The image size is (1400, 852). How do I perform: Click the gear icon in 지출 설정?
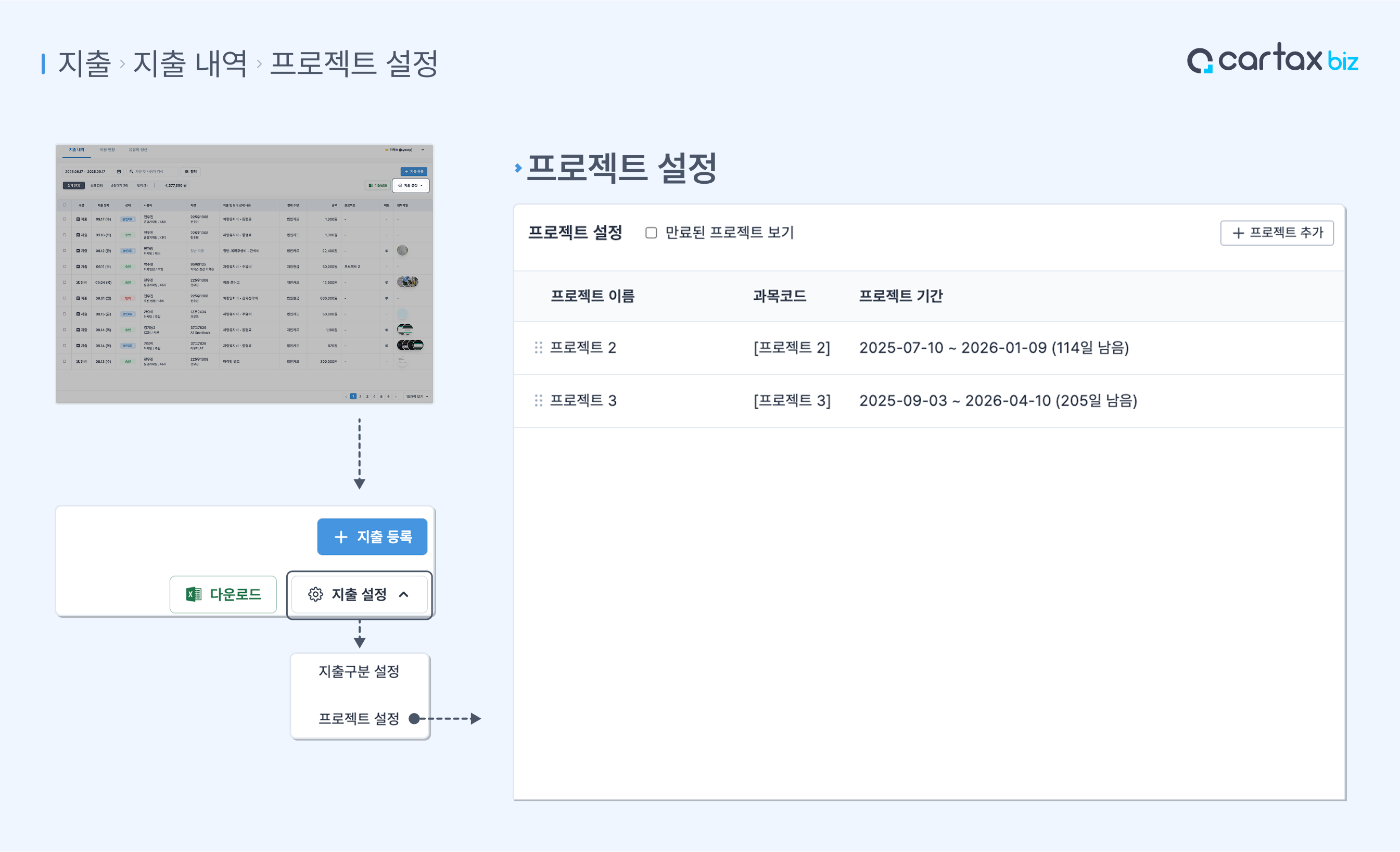[315, 594]
